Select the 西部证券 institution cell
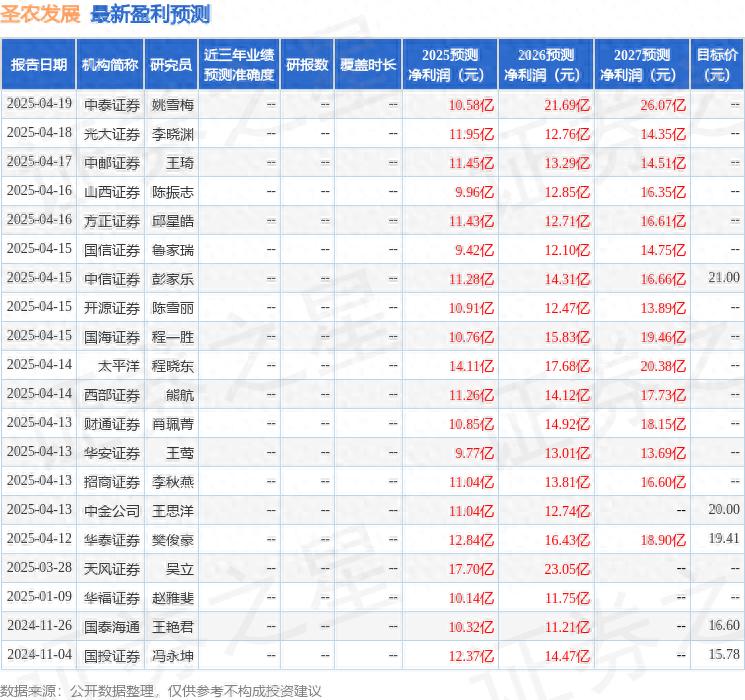Image resolution: width=745 pixels, height=700 pixels. (112, 395)
